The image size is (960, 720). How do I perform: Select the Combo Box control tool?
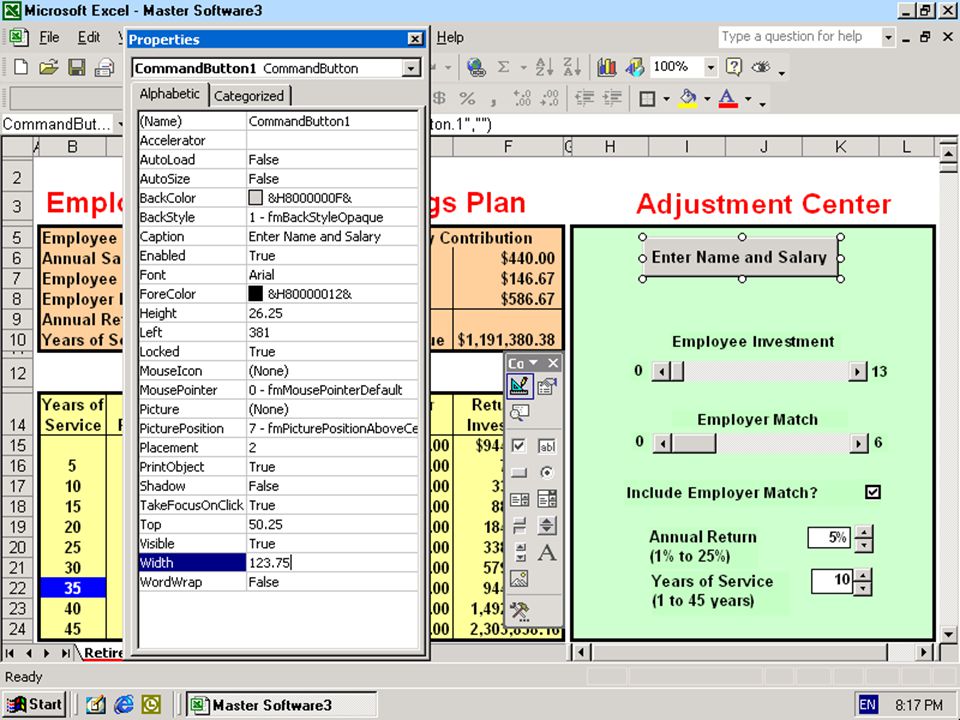click(x=547, y=499)
